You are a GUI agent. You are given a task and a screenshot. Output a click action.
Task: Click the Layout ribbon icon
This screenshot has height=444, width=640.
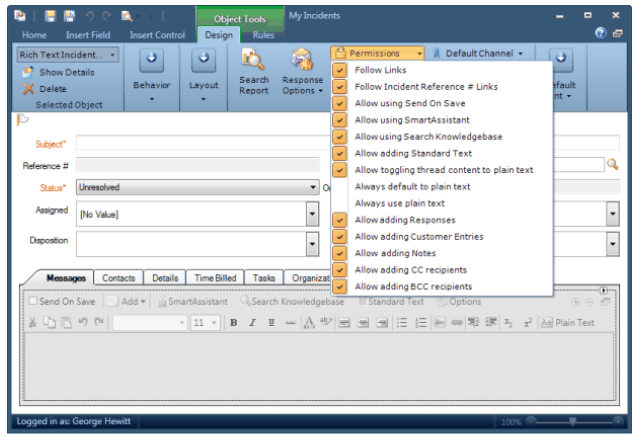click(x=204, y=61)
